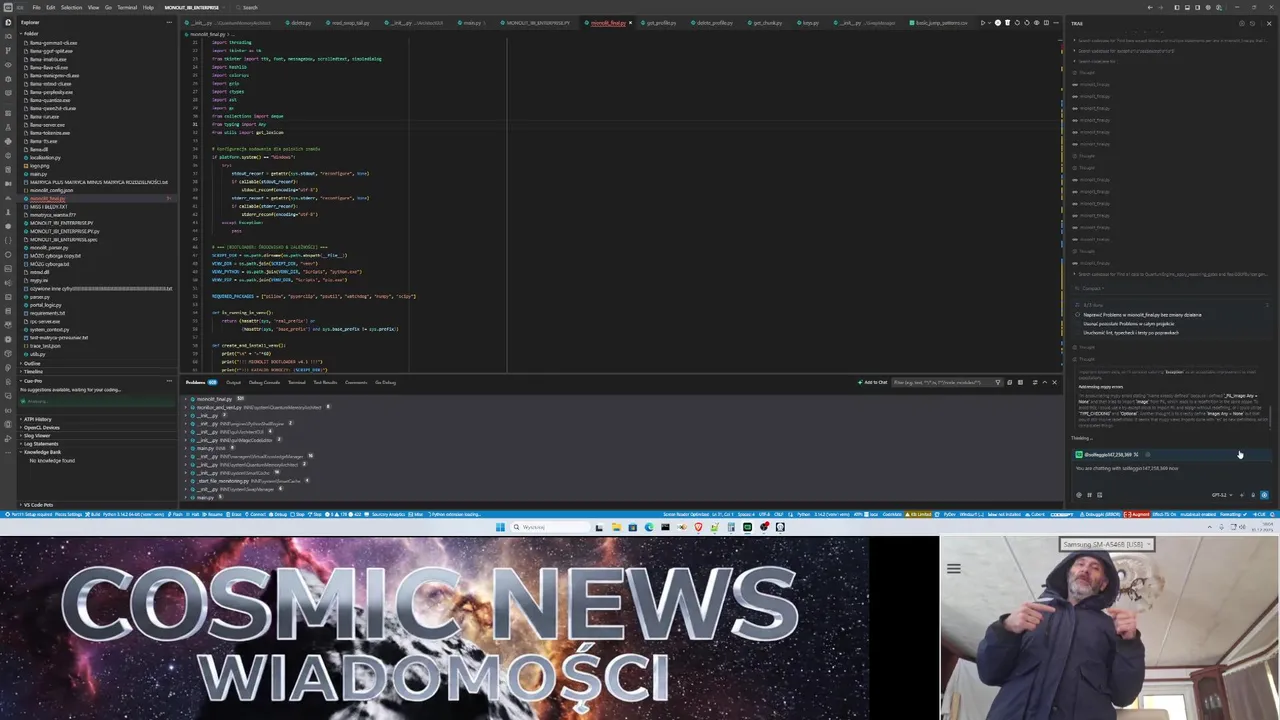Toggle the primary side bar layout icon

coord(1177,7)
